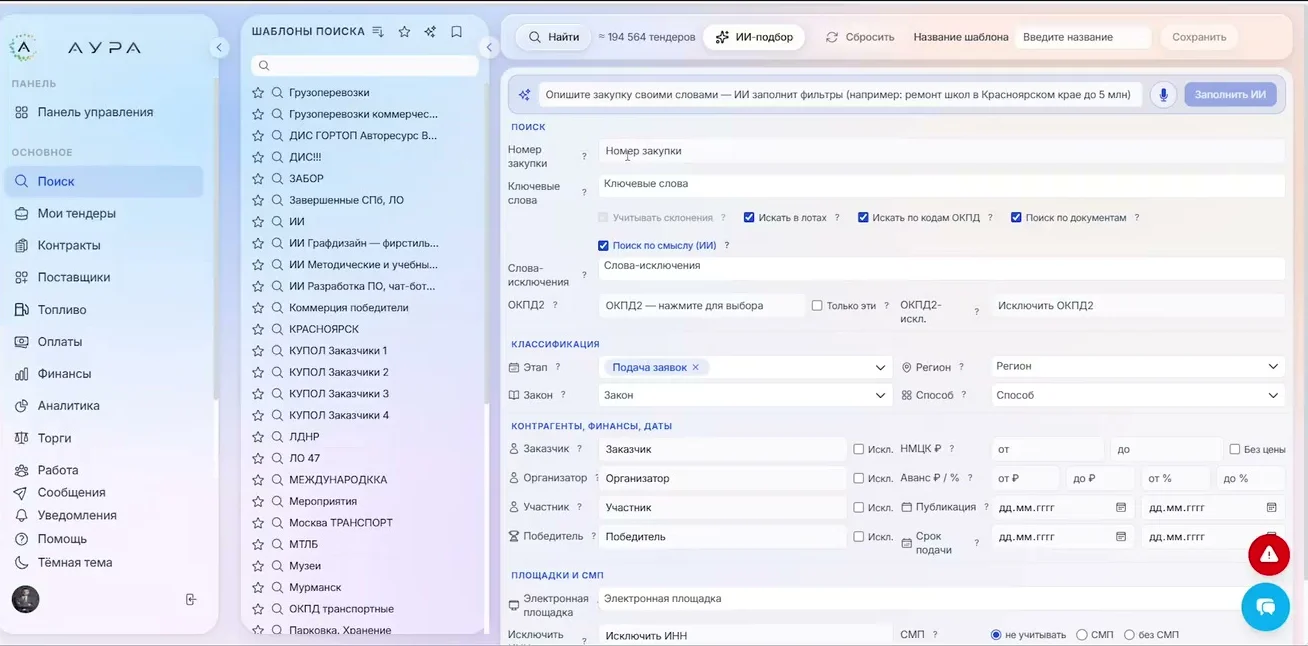1308x646 pixels.
Task: Open the Способ dropdown
Action: point(1136,395)
